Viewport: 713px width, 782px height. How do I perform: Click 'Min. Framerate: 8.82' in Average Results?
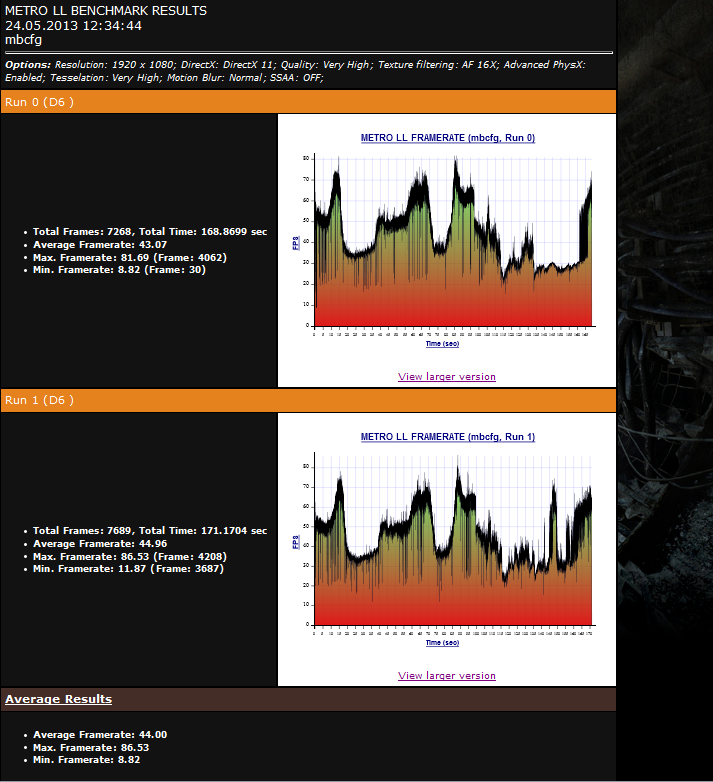click(86, 760)
